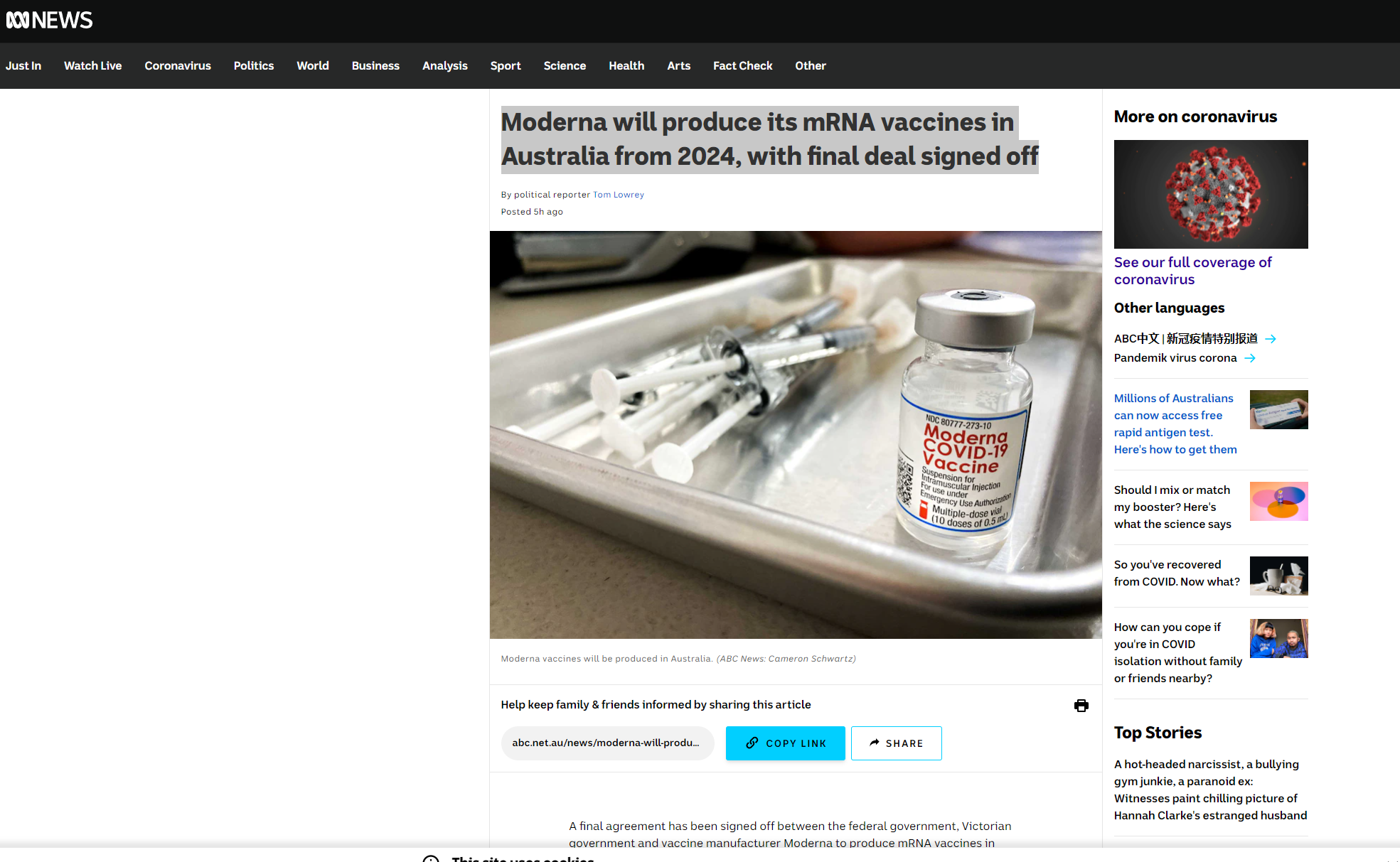Select the article URL field text
The image size is (1400, 862).
[x=607, y=743]
